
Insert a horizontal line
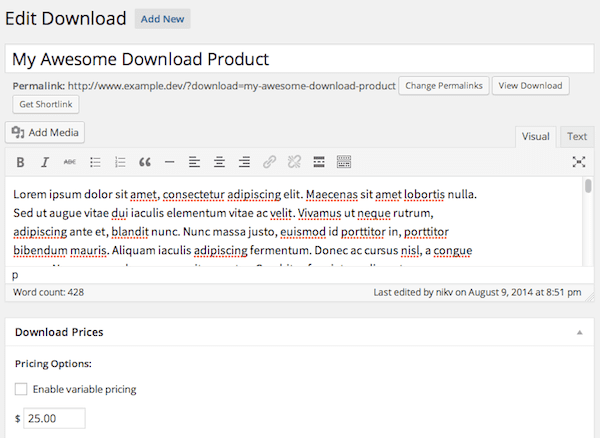click(169, 161)
